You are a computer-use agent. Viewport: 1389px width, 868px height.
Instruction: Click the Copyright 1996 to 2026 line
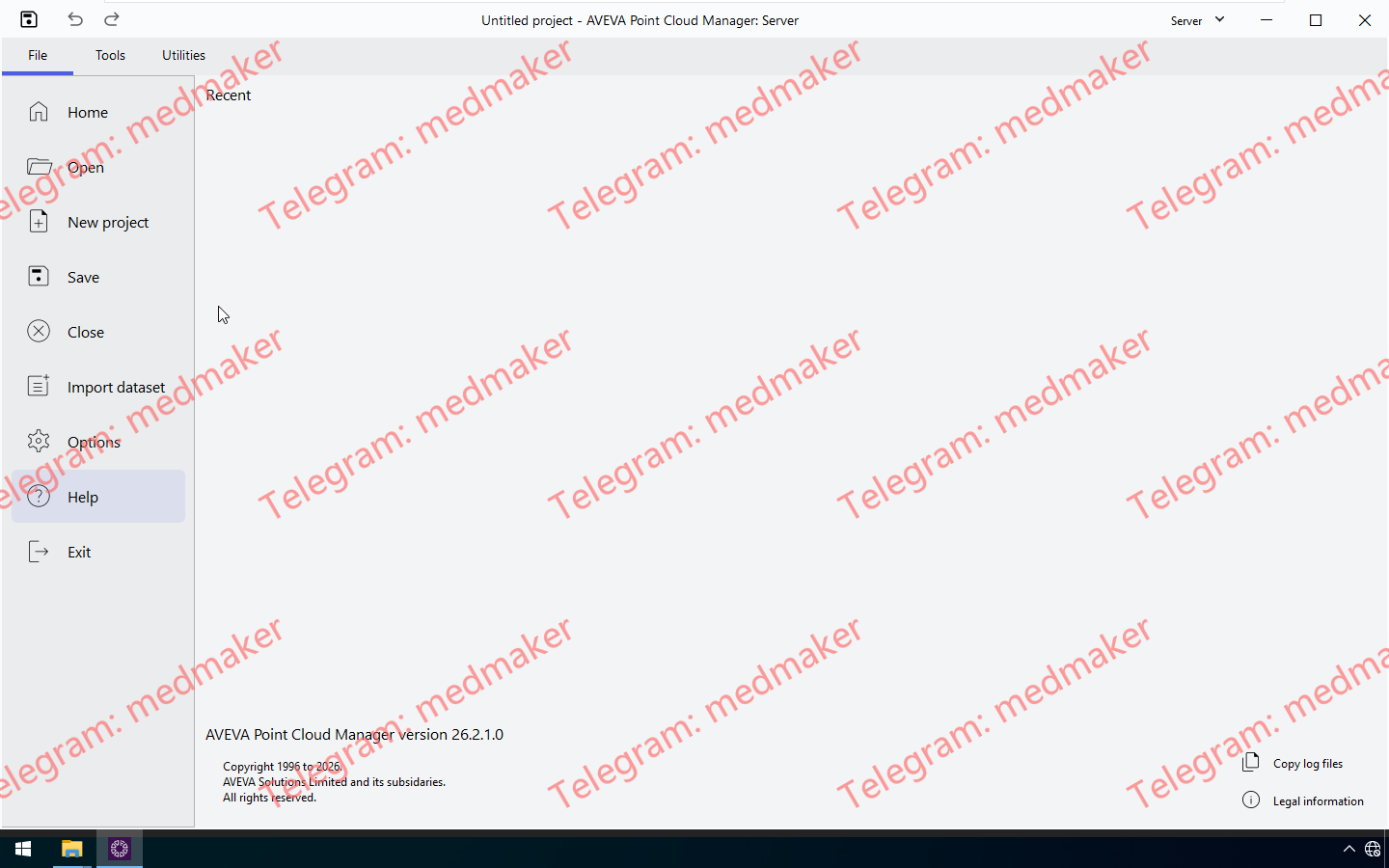tap(283, 767)
